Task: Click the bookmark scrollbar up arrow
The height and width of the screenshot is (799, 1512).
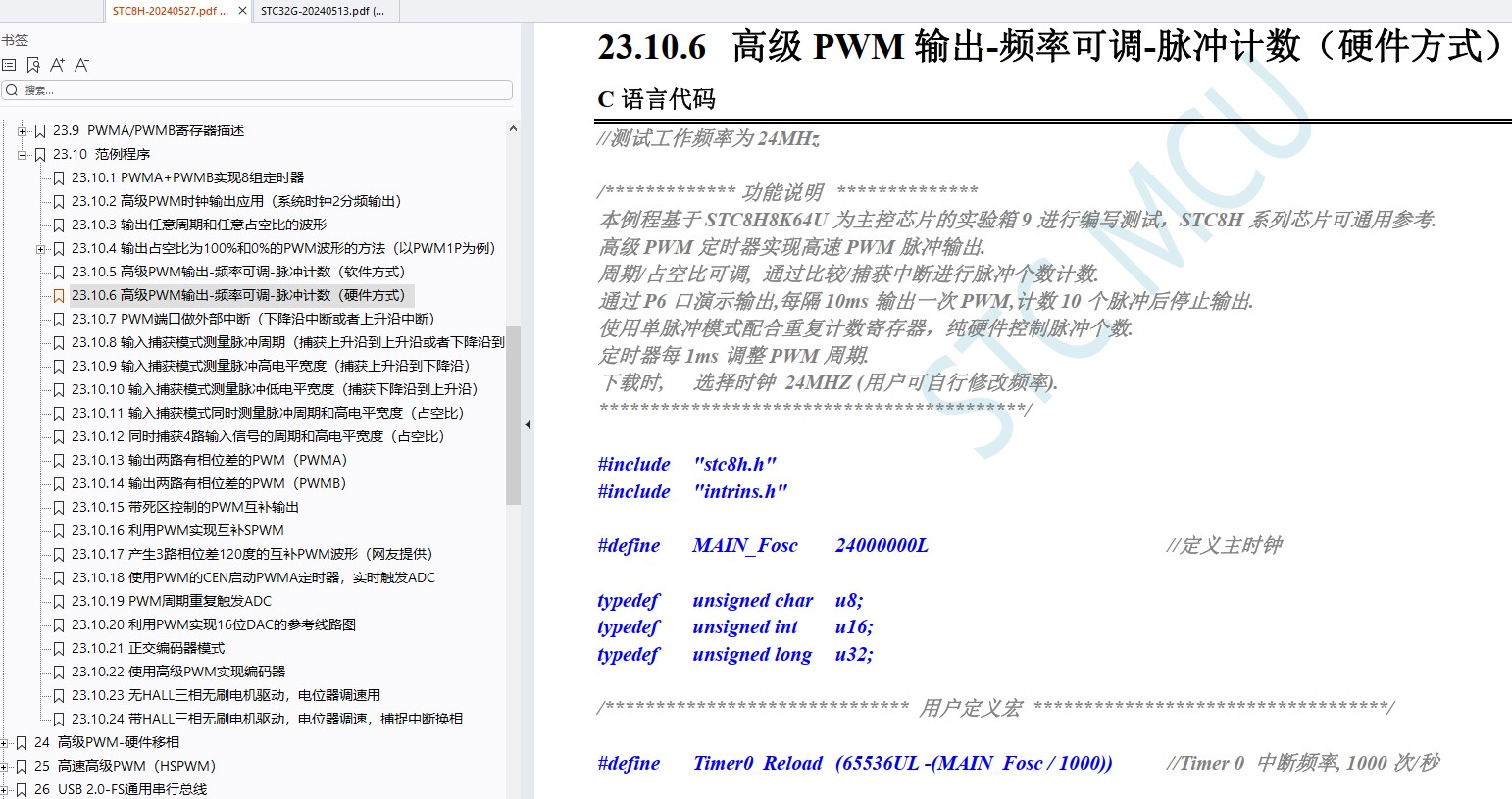Action: [513, 128]
